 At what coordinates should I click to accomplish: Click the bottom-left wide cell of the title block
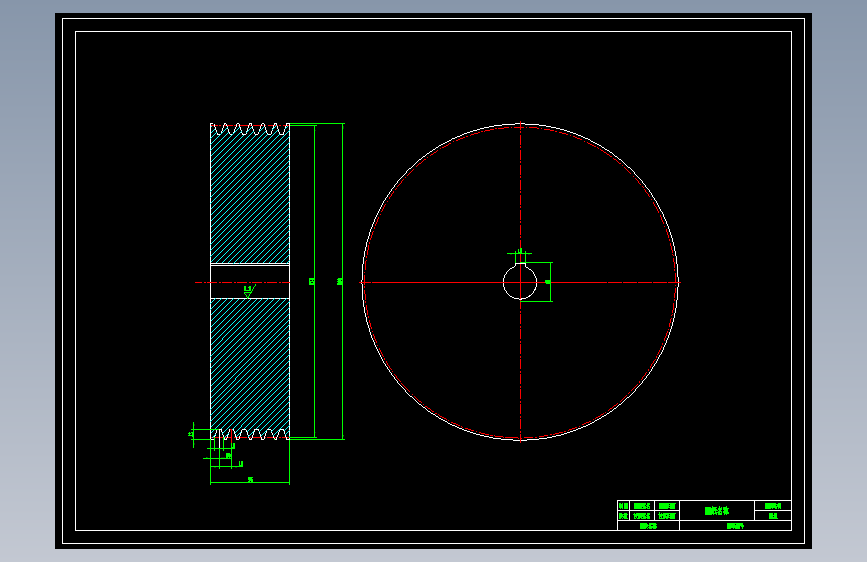(x=648, y=525)
